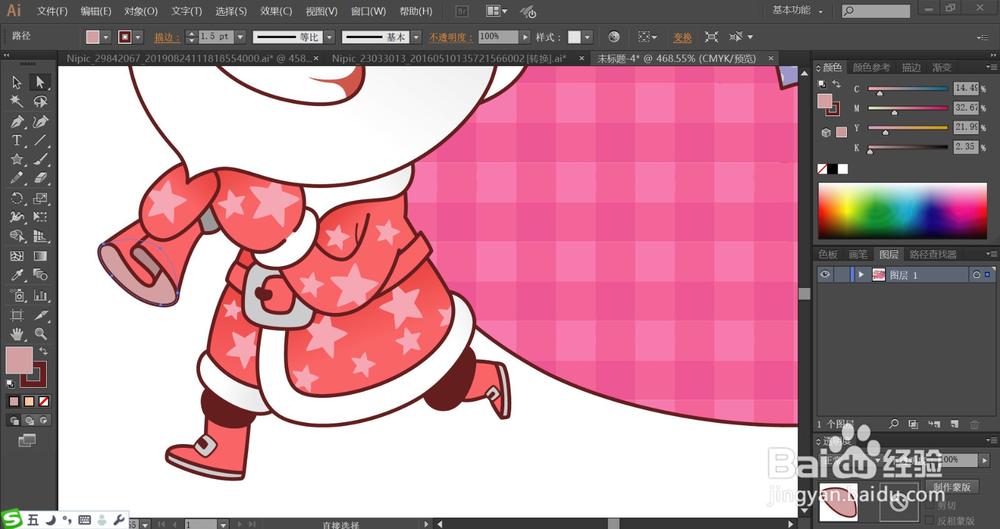Open the 文件(F) menu
Viewport: 1000px width, 529px height.
pos(52,11)
